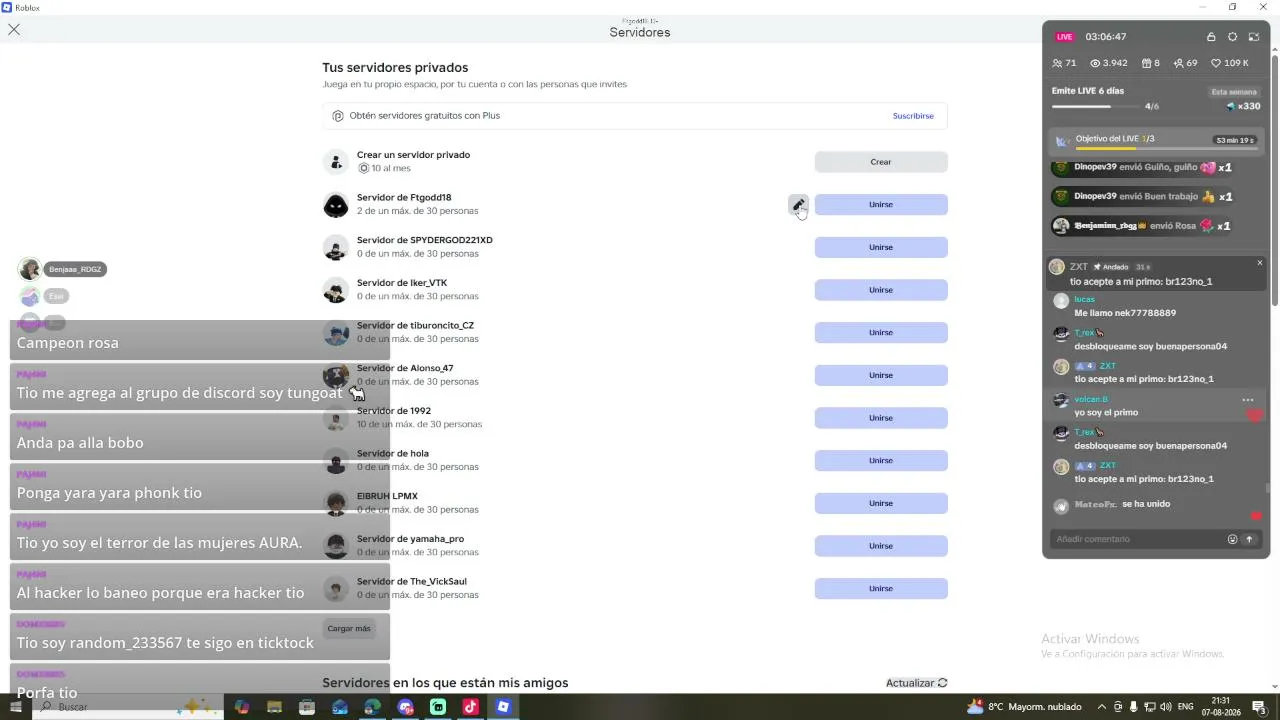Image resolution: width=1280 pixels, height=720 pixels.
Task: Open TikTok from the taskbar
Action: point(470,707)
